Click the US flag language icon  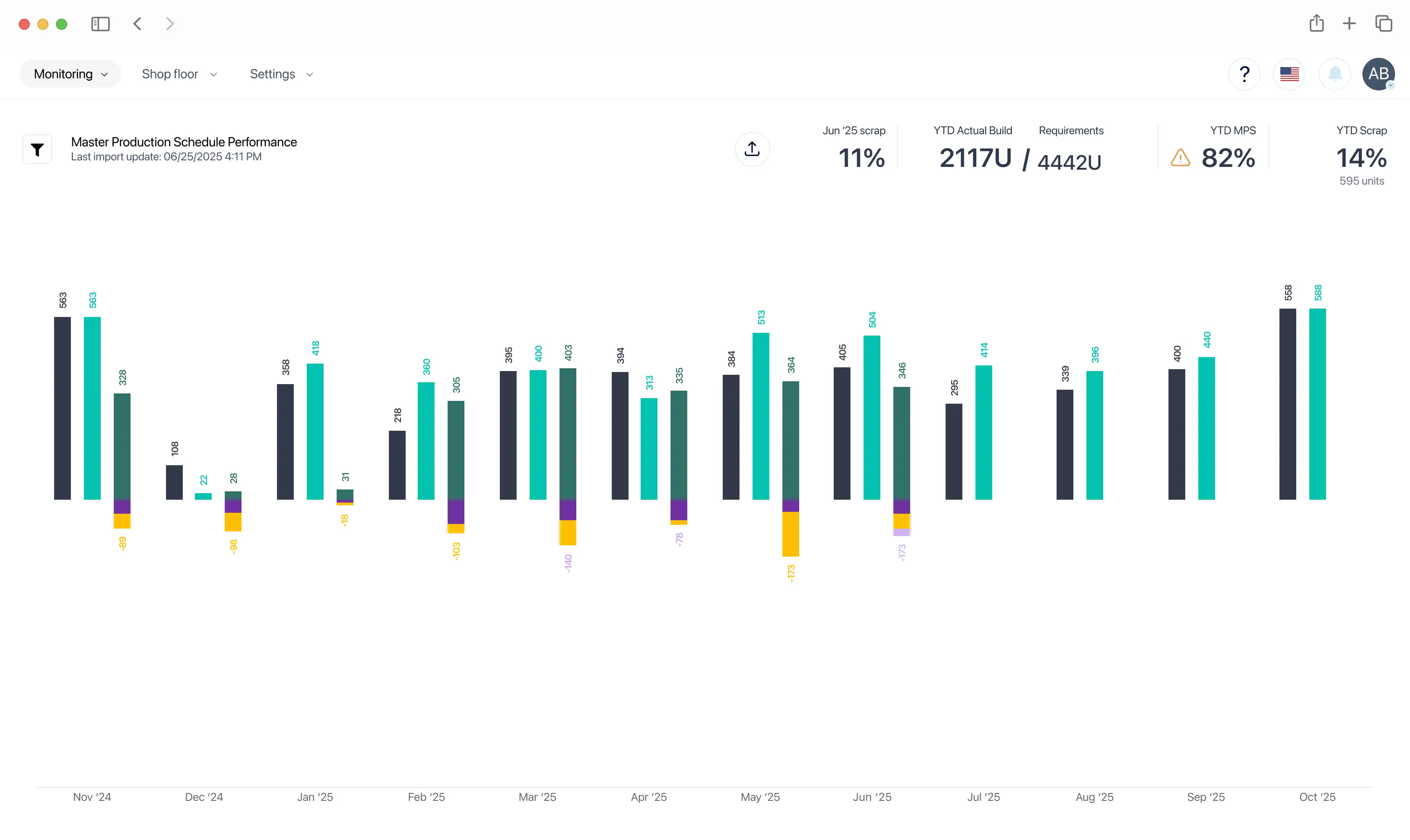pos(1289,74)
